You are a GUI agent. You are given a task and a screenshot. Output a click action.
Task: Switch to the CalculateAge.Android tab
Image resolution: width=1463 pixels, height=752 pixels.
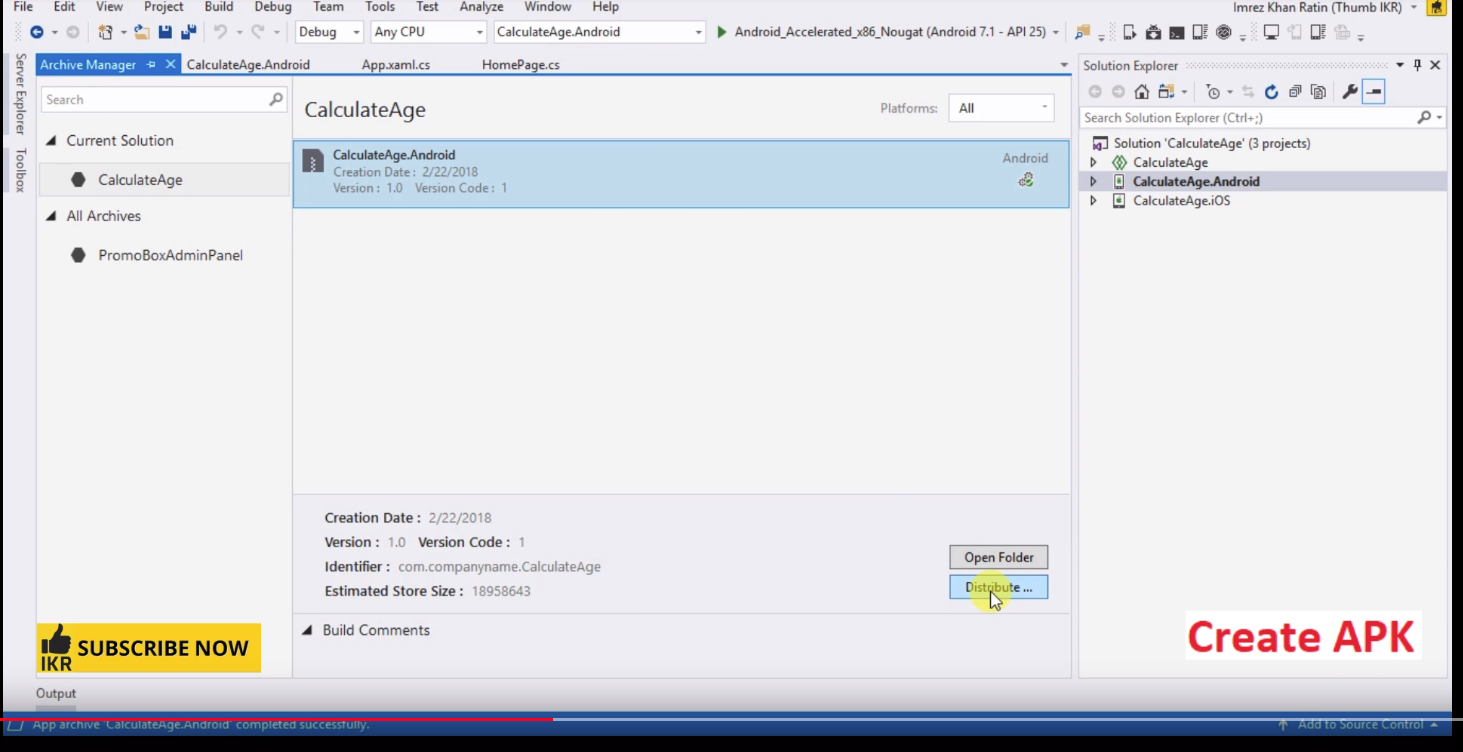(x=248, y=65)
